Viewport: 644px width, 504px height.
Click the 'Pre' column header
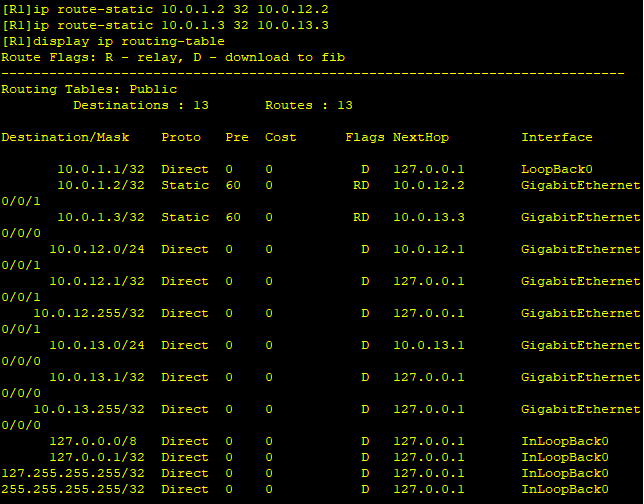pyautogui.click(x=237, y=138)
